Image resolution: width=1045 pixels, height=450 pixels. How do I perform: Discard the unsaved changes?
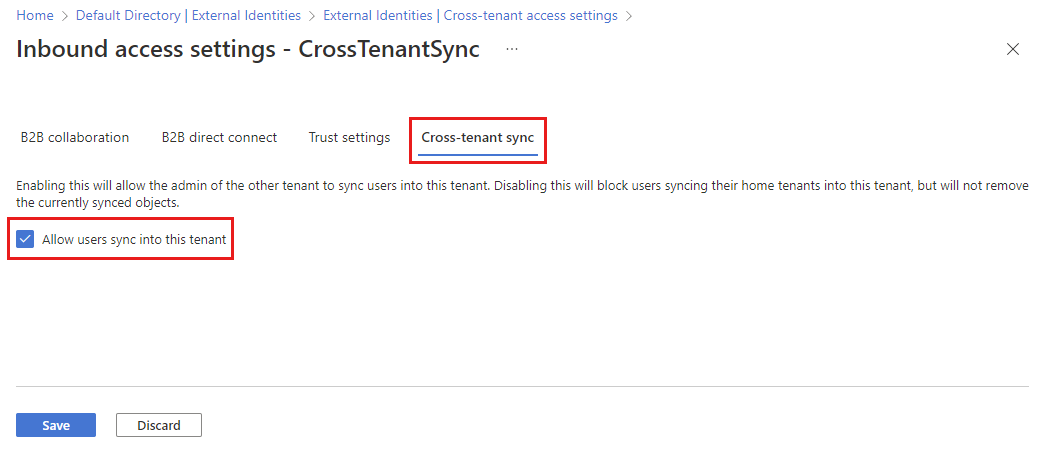[x=159, y=425]
